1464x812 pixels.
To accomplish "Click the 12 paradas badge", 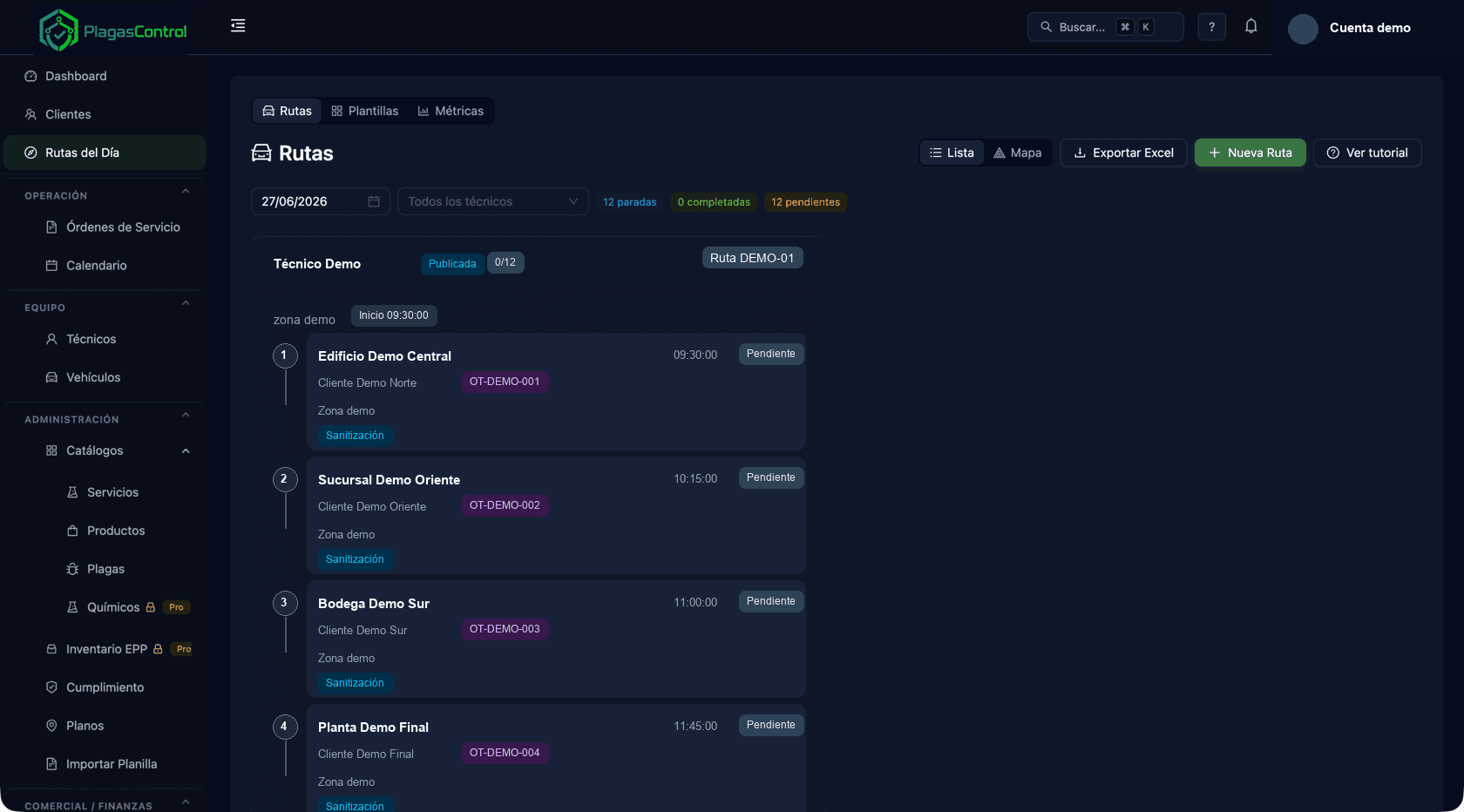I will pyautogui.click(x=630, y=202).
